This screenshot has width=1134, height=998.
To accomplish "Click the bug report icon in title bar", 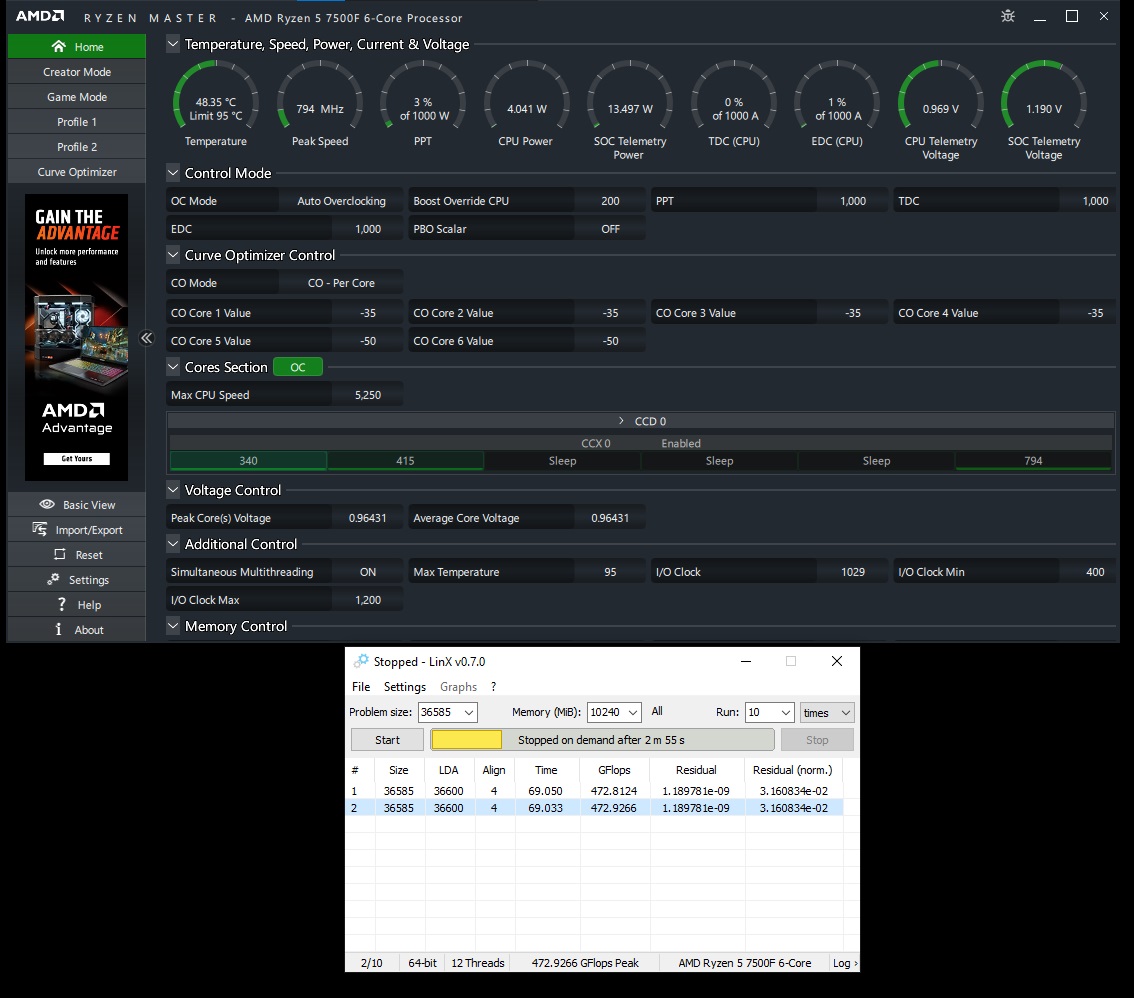I will [1007, 16].
